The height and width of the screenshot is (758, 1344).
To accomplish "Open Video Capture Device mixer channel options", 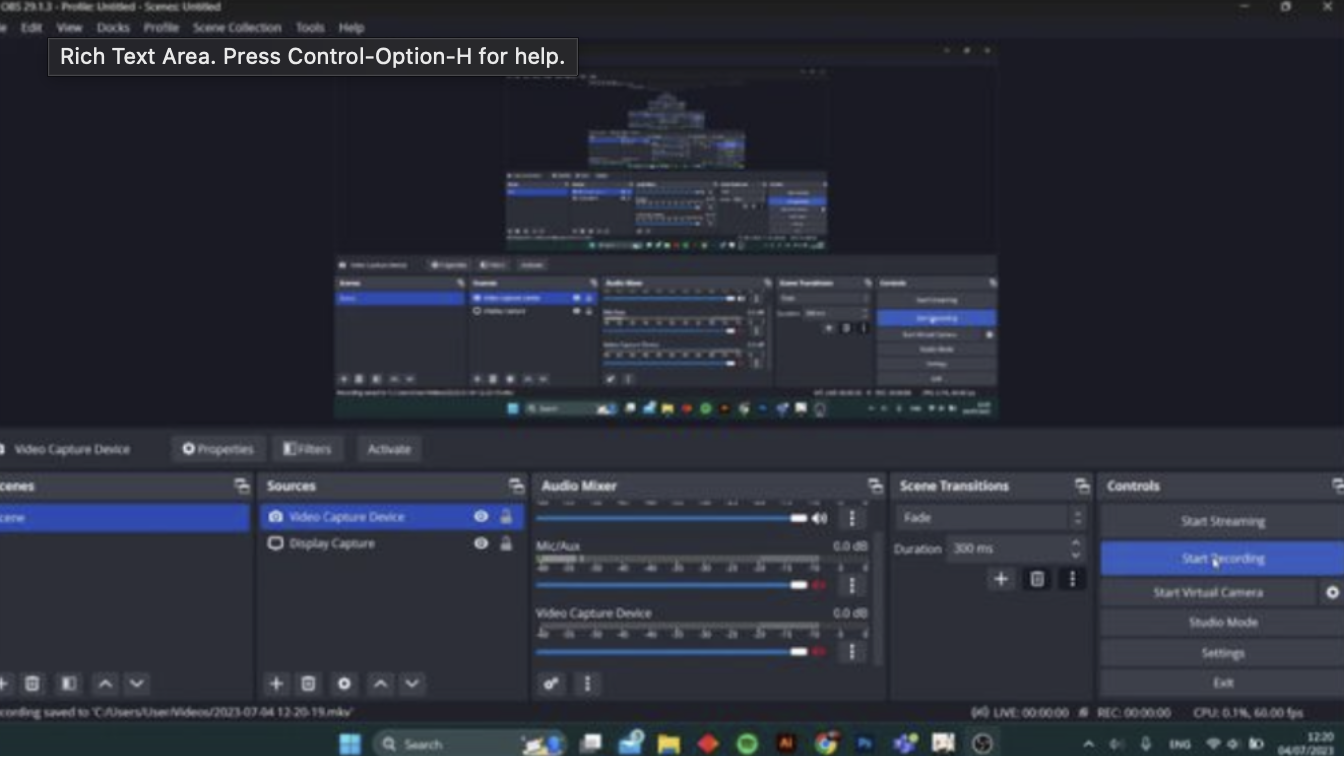I will coord(852,652).
